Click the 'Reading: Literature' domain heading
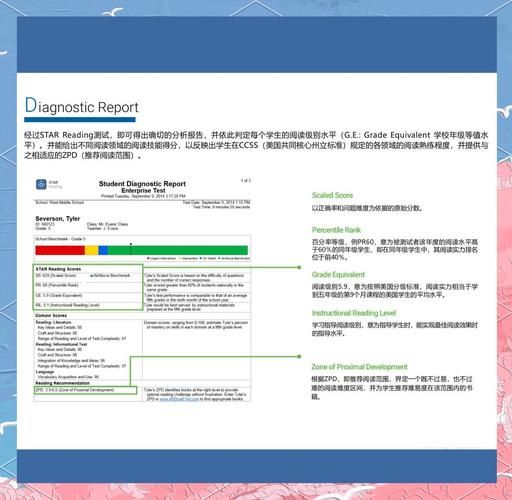512x500 pixels. (53, 322)
